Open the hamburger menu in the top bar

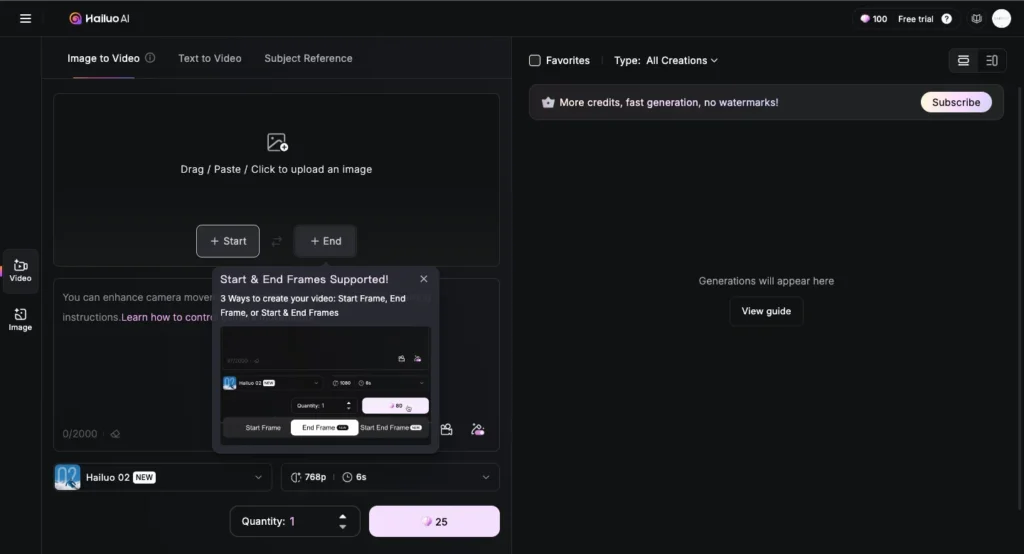click(x=25, y=18)
